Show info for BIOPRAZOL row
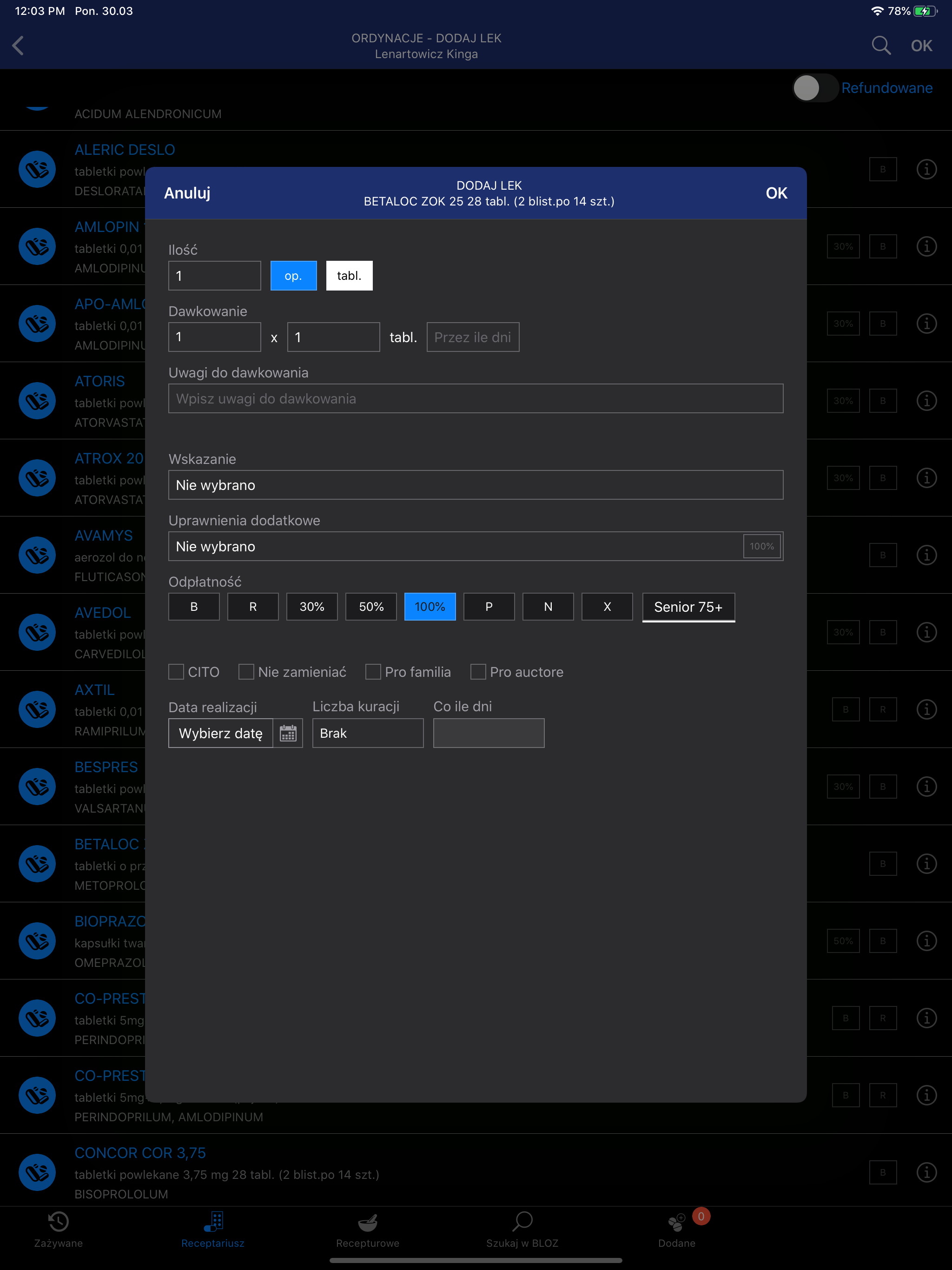 [926, 941]
